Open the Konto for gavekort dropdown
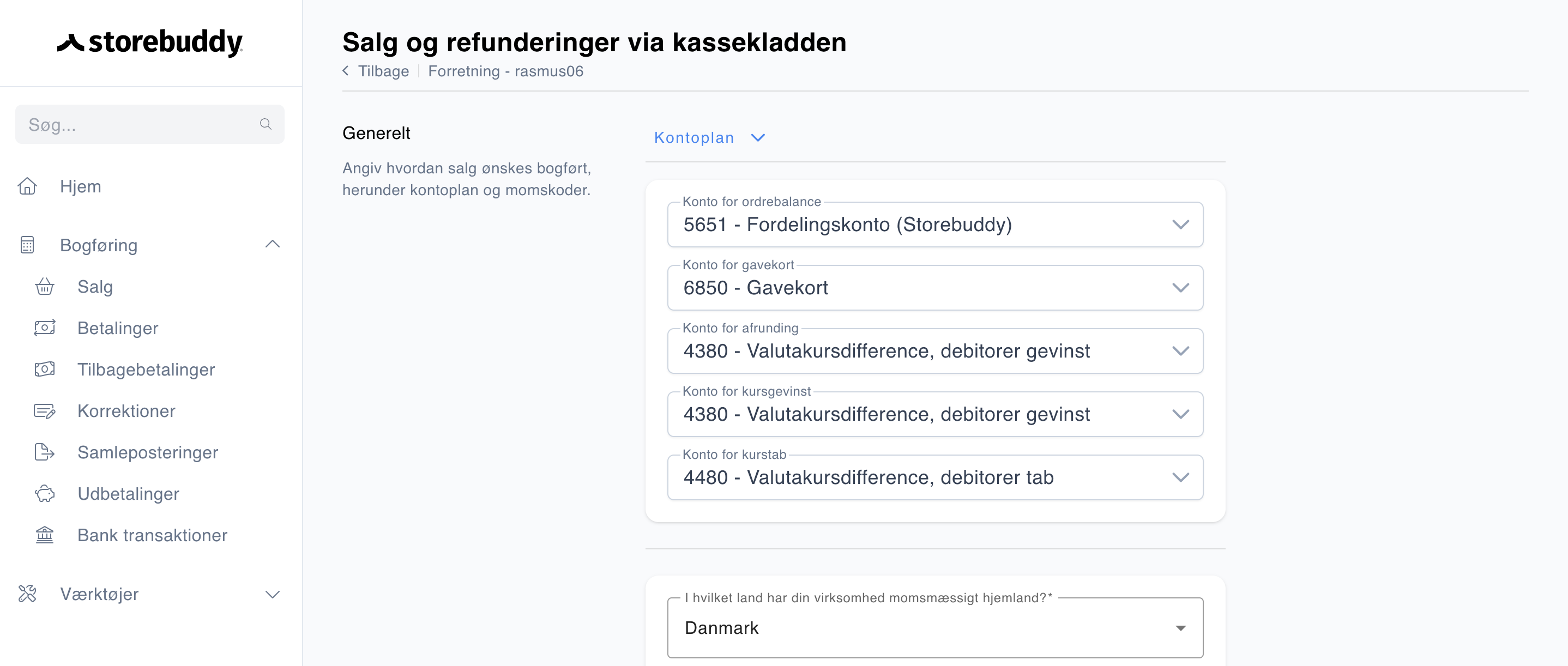Image resolution: width=1568 pixels, height=666 pixels. coord(935,288)
